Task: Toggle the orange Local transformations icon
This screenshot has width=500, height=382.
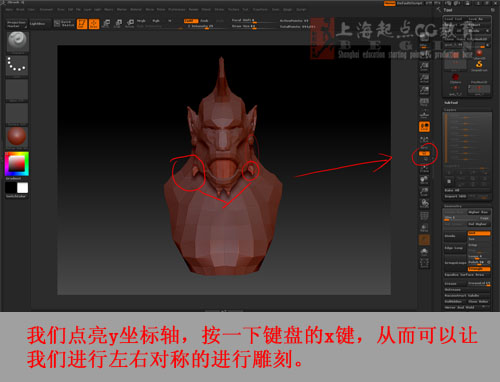Action: point(424,127)
